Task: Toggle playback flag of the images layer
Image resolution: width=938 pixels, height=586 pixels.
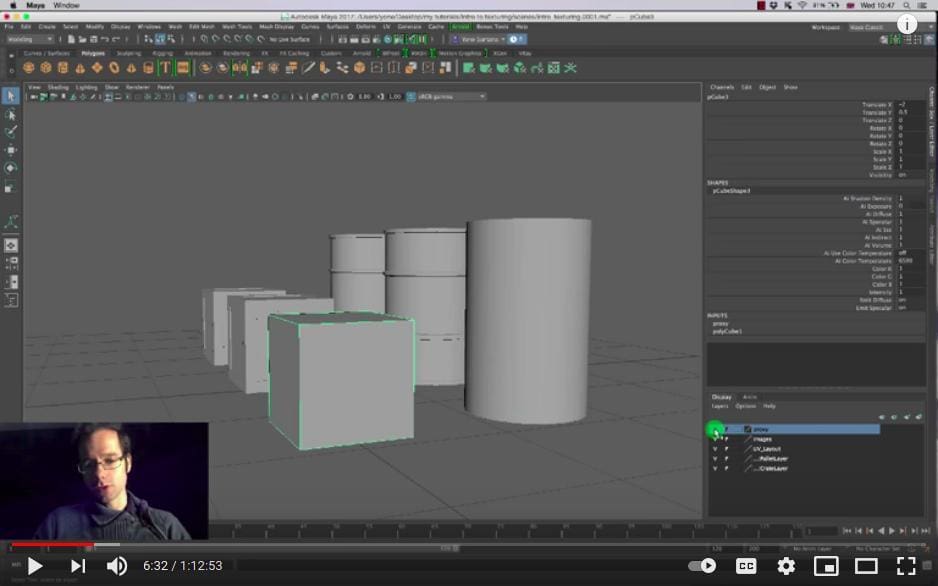Action: click(x=727, y=439)
